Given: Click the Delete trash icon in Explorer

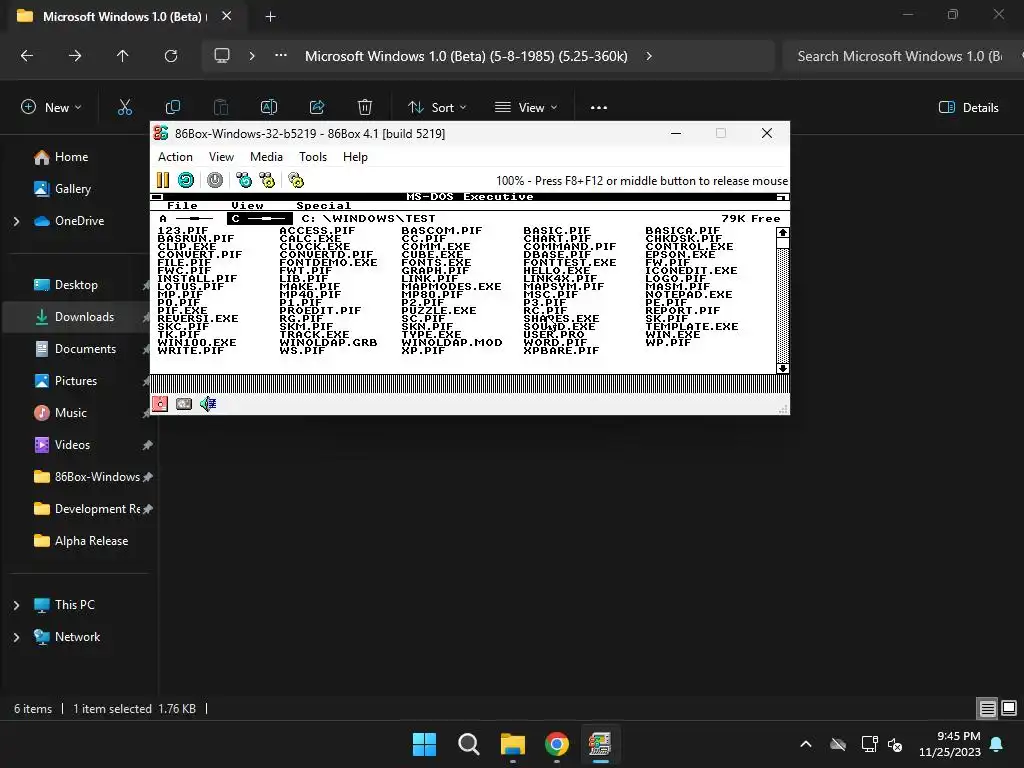Looking at the screenshot, I should (x=365, y=107).
